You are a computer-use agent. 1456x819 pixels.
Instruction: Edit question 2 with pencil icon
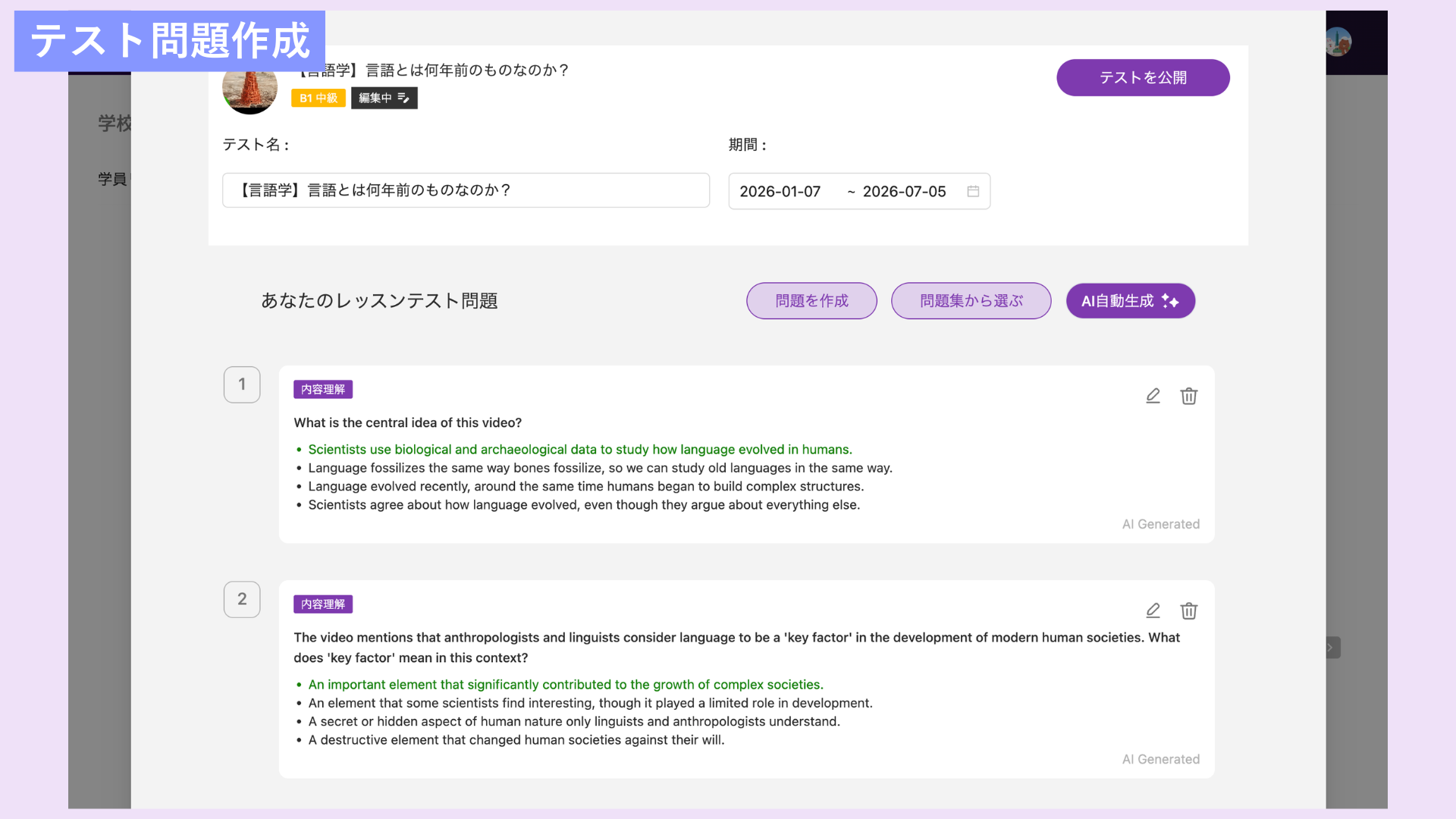click(x=1153, y=610)
